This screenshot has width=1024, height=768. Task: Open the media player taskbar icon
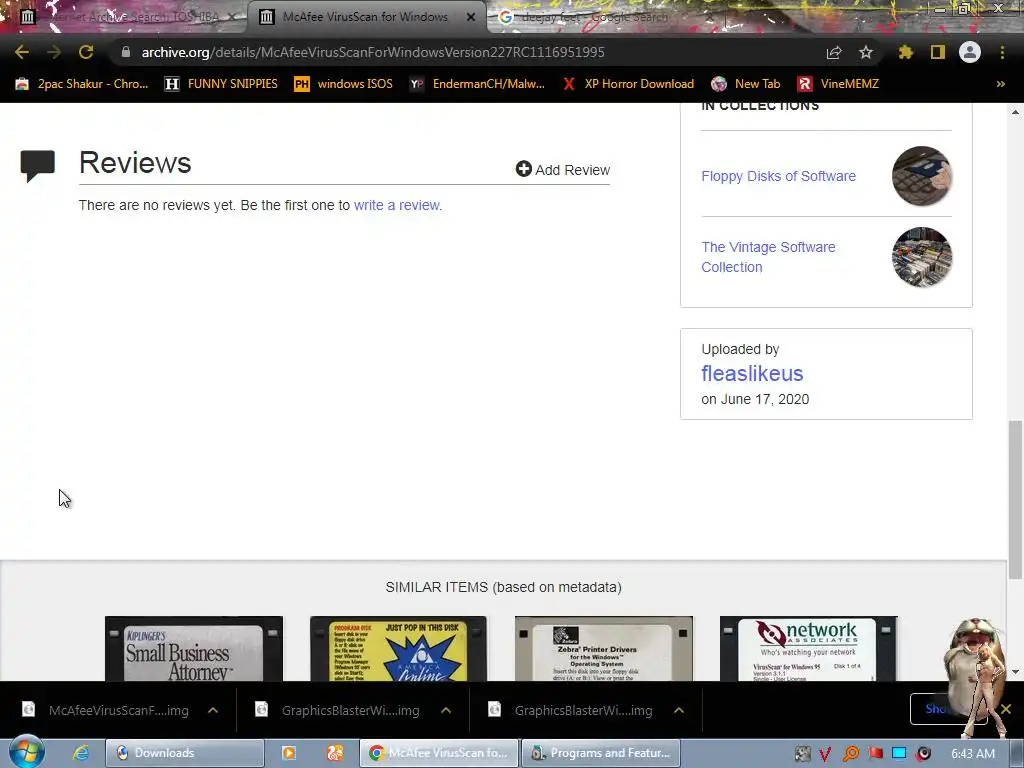pyautogui.click(x=289, y=753)
